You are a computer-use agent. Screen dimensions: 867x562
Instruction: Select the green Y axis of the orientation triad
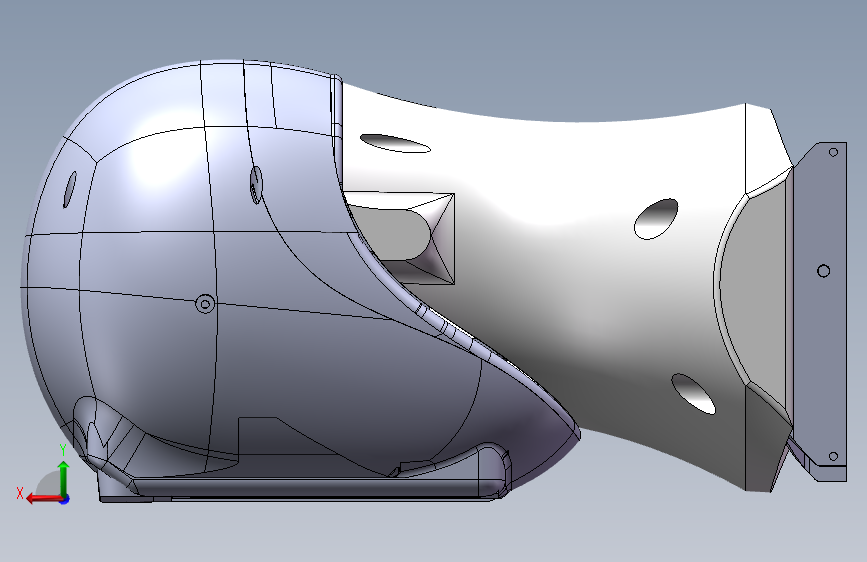[64, 479]
